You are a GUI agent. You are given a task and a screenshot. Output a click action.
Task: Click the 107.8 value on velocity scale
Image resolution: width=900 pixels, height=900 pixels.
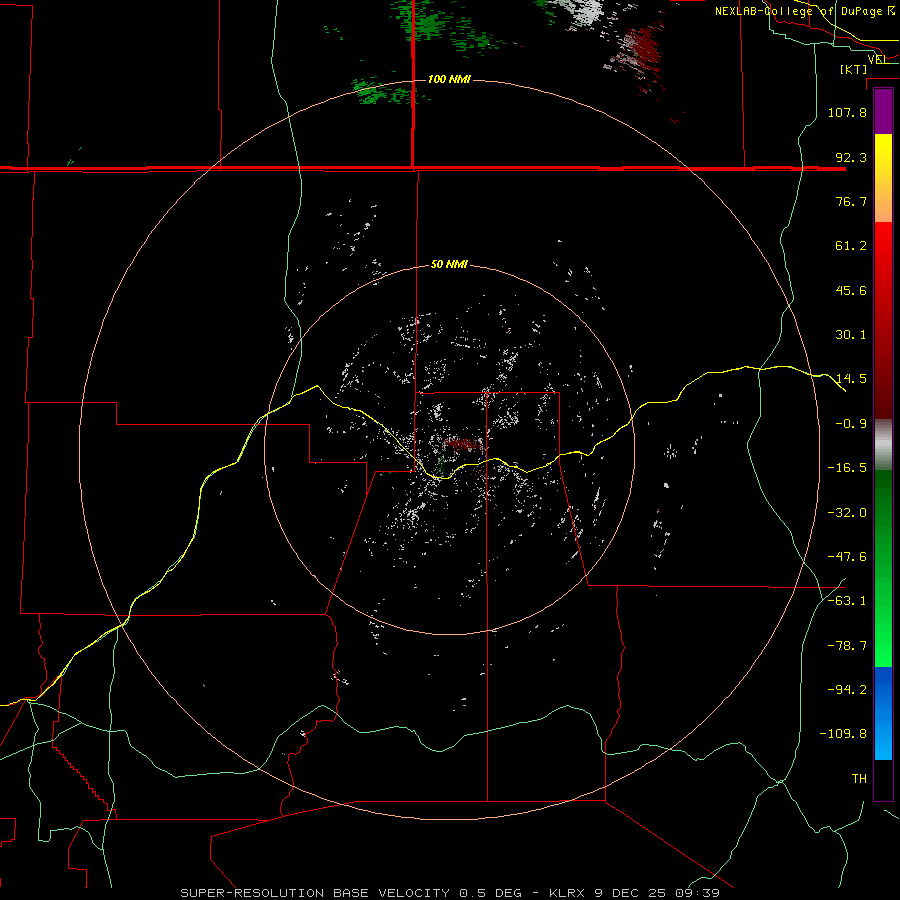tap(847, 112)
